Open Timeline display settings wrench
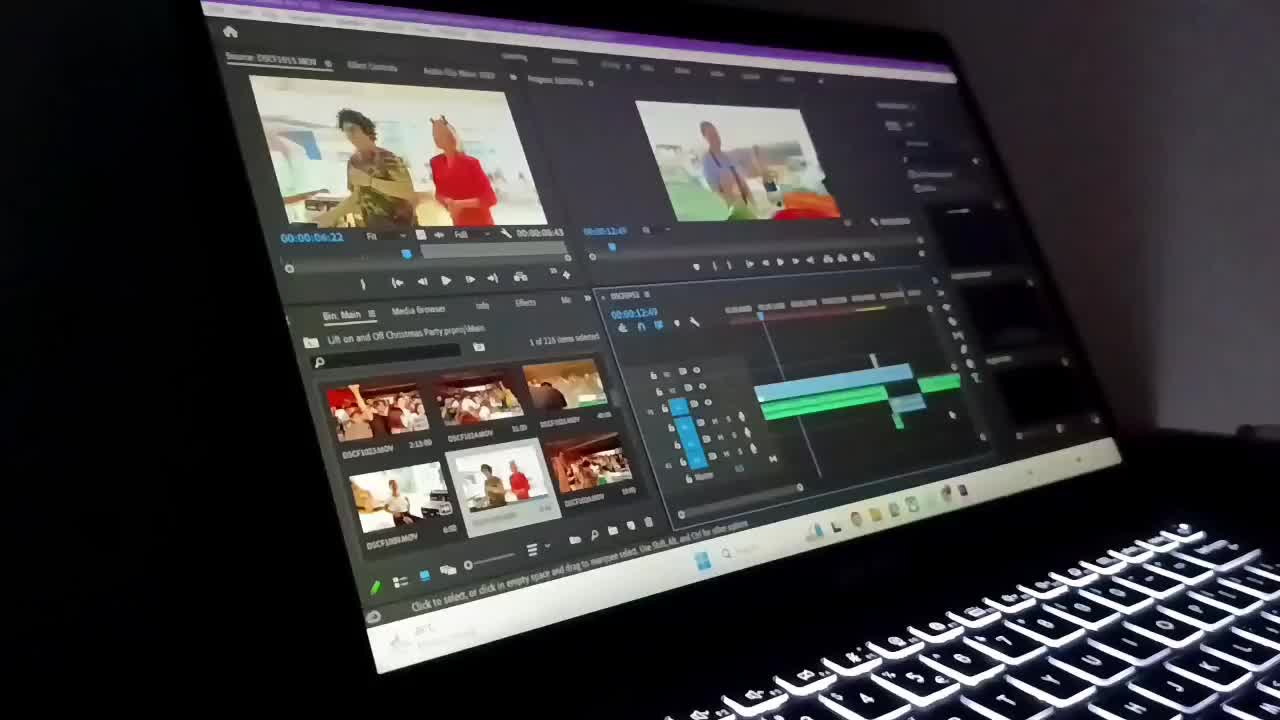The width and height of the screenshot is (1280, 720). point(694,322)
